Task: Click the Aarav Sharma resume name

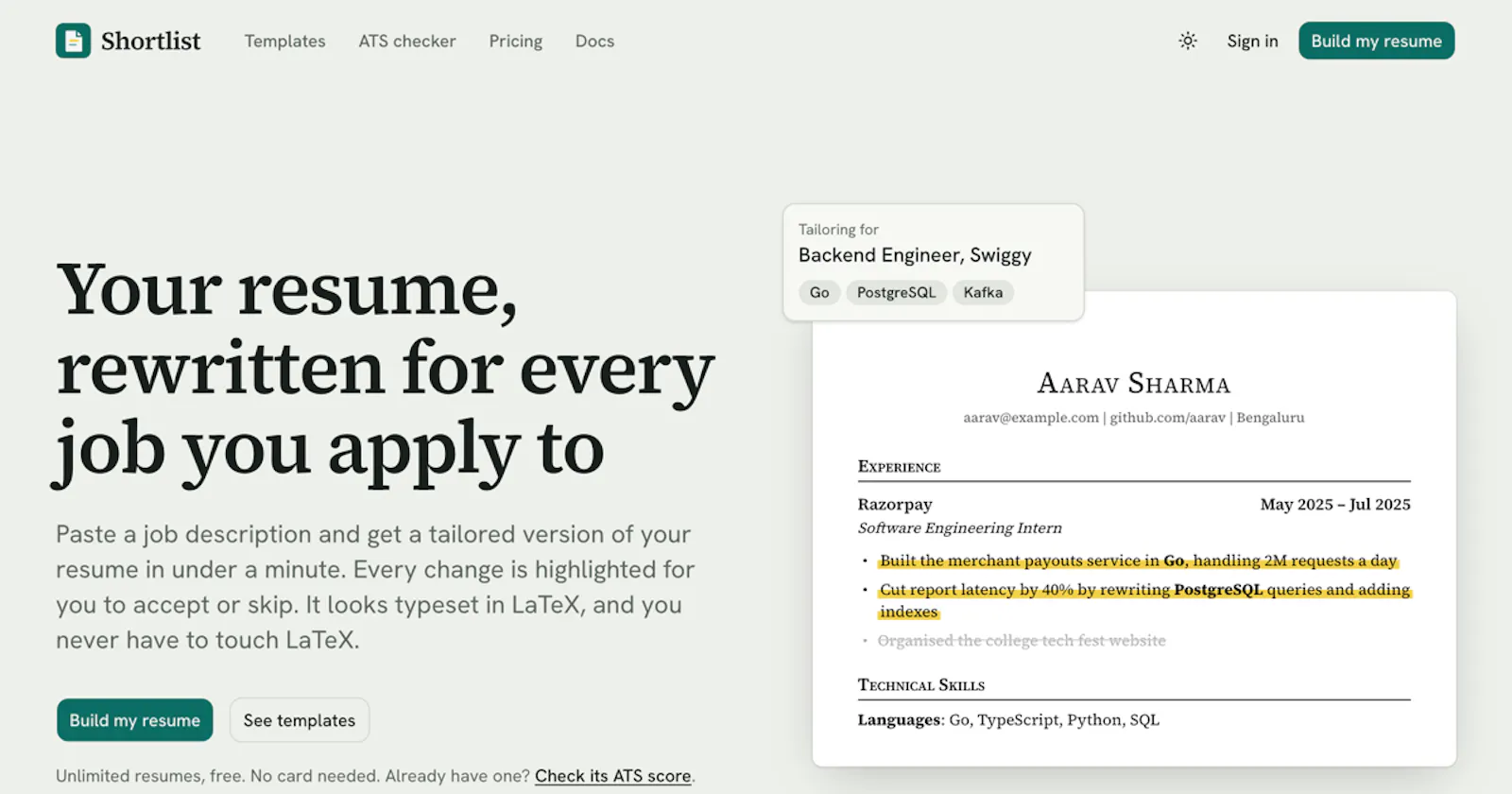Action: click(1134, 384)
